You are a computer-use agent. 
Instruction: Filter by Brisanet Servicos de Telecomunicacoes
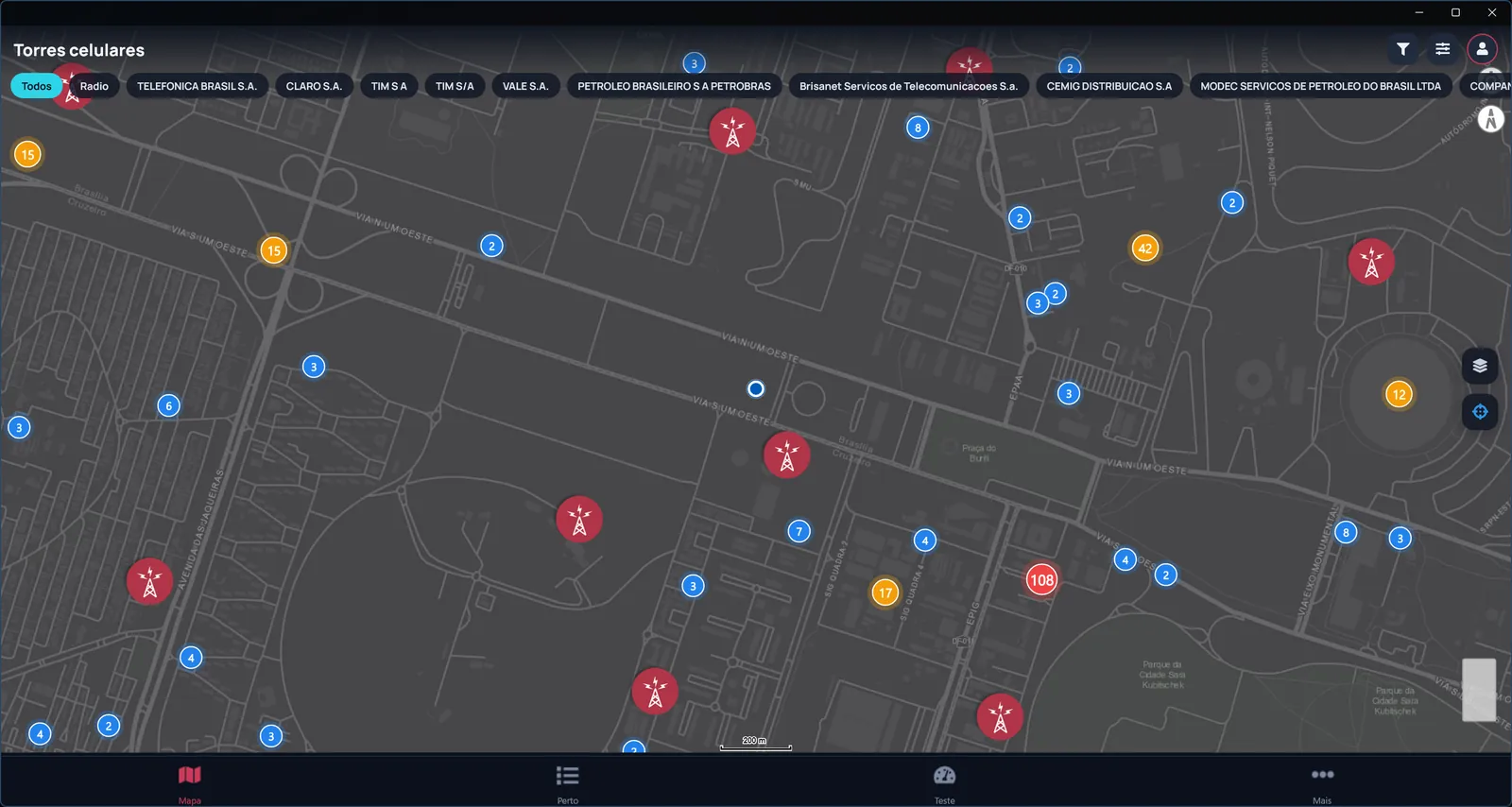pyautogui.click(x=908, y=86)
